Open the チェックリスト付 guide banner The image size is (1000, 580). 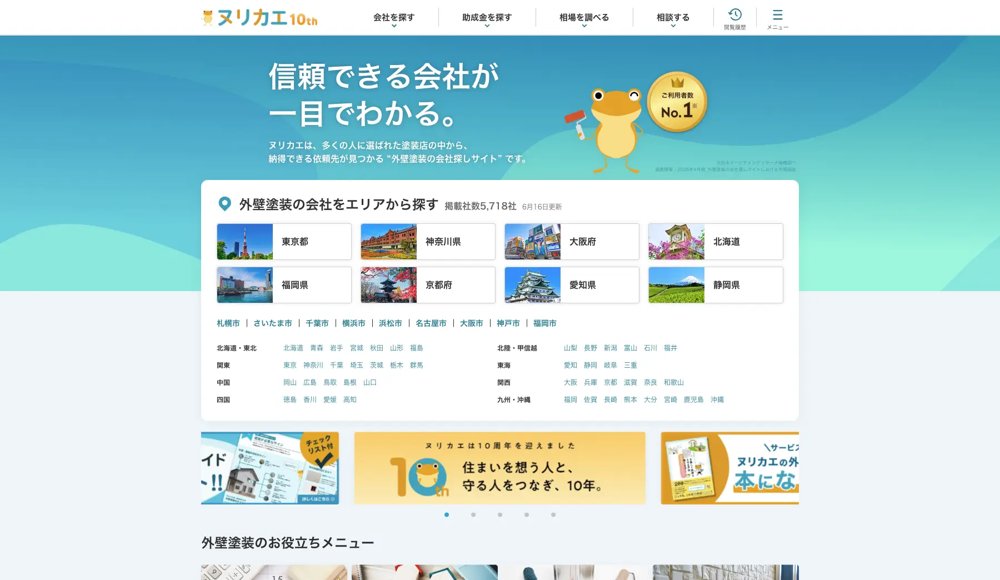point(270,468)
